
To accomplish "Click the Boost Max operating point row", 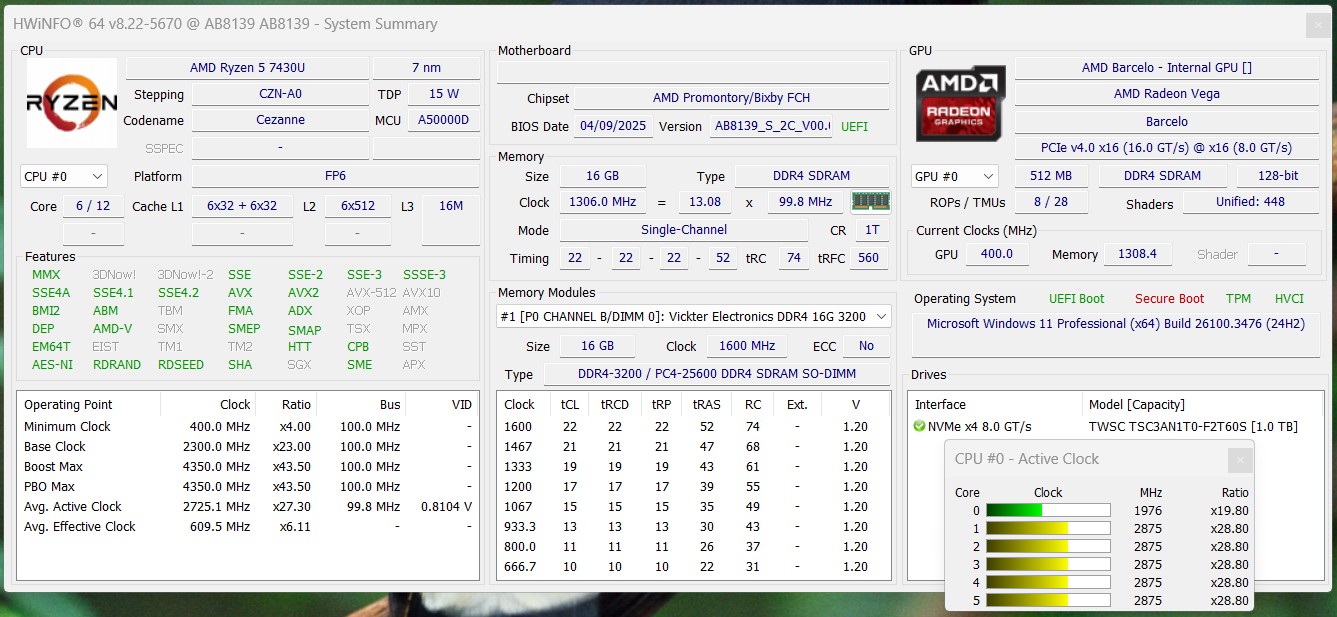I will coord(248,467).
